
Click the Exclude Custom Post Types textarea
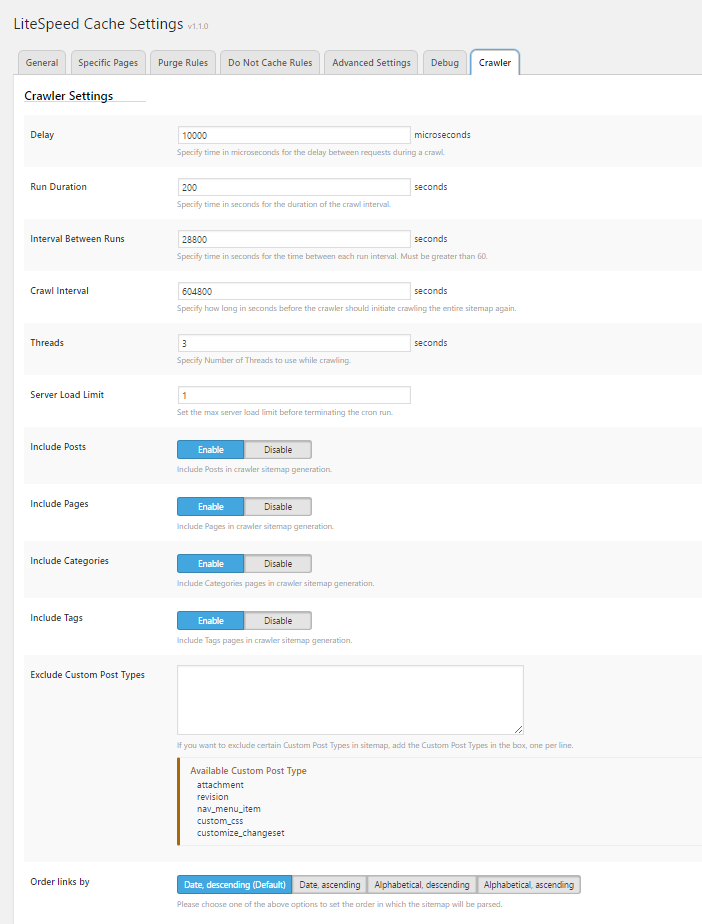(350, 700)
